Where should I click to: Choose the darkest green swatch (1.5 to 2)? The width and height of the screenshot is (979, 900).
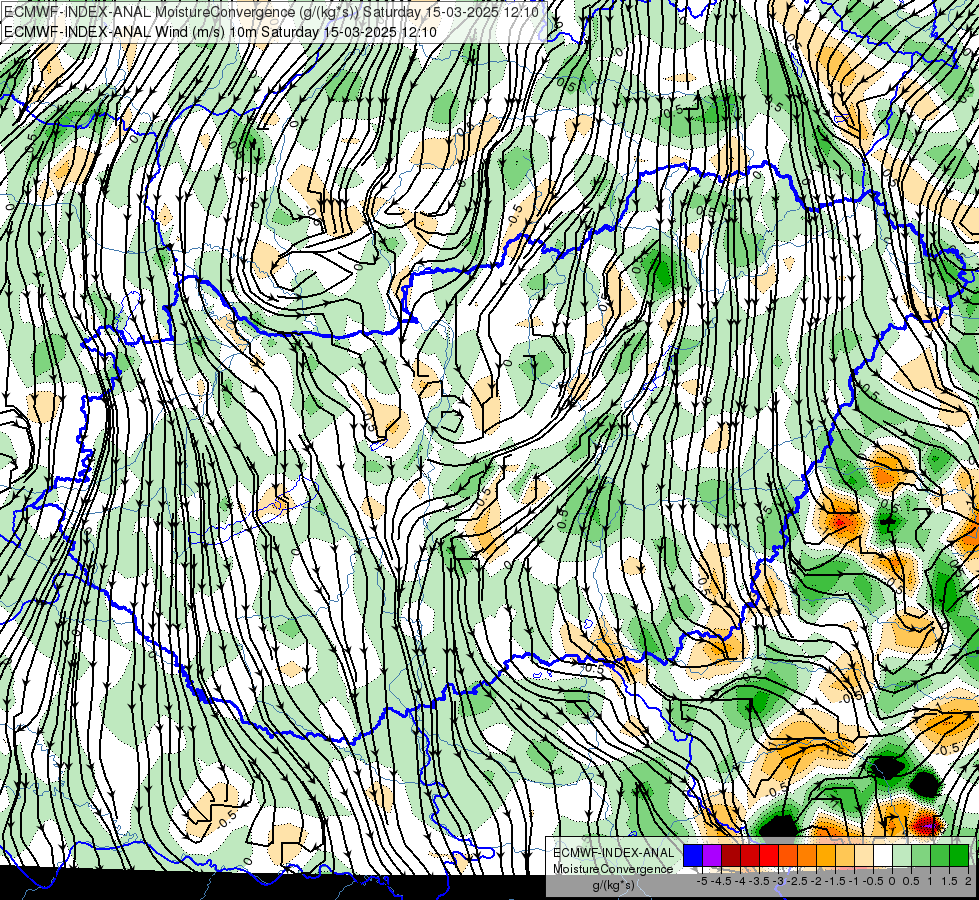(x=959, y=856)
